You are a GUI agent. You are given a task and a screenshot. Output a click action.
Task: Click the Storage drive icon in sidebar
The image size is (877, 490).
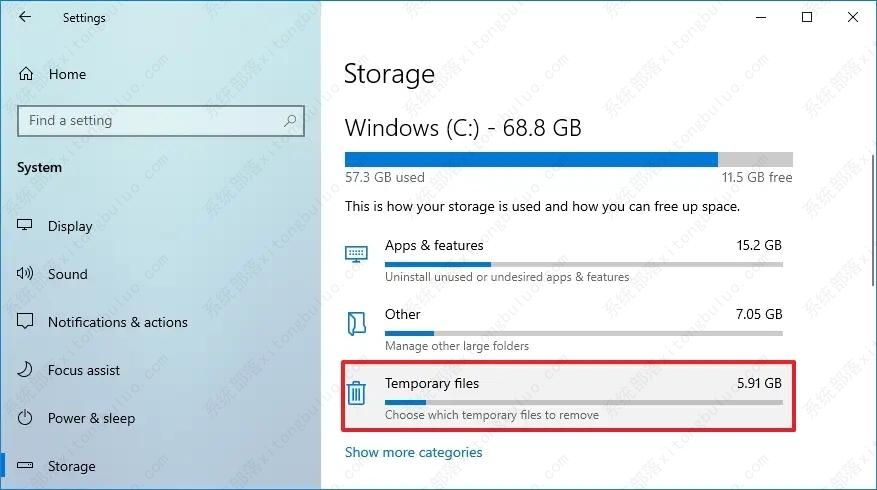(x=26, y=466)
